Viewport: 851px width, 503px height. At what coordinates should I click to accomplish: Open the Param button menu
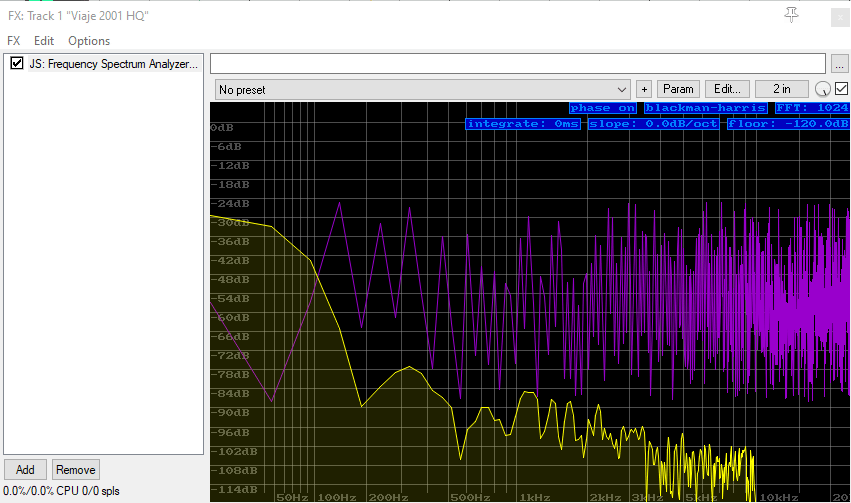[x=678, y=89]
